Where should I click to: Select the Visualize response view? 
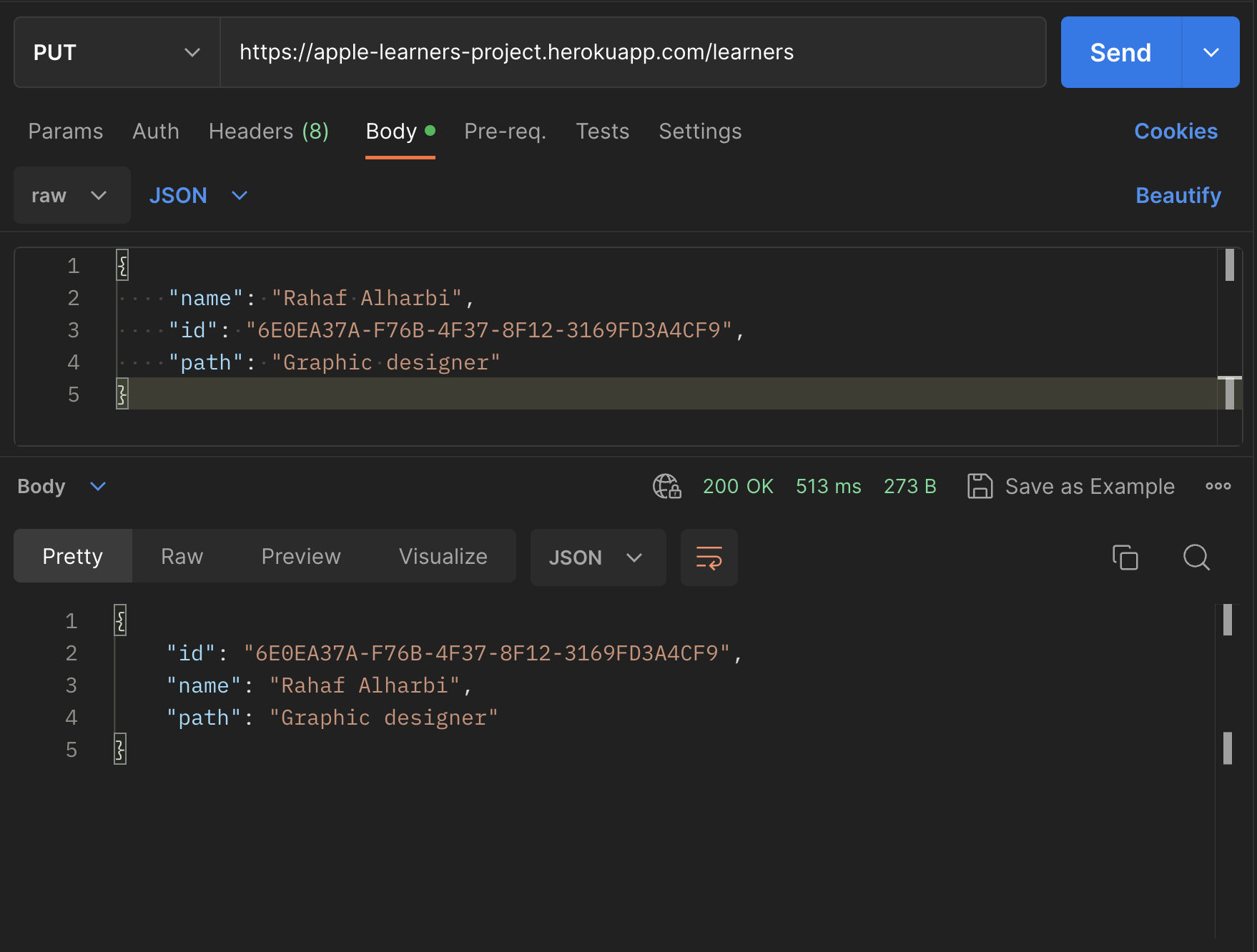(x=443, y=556)
